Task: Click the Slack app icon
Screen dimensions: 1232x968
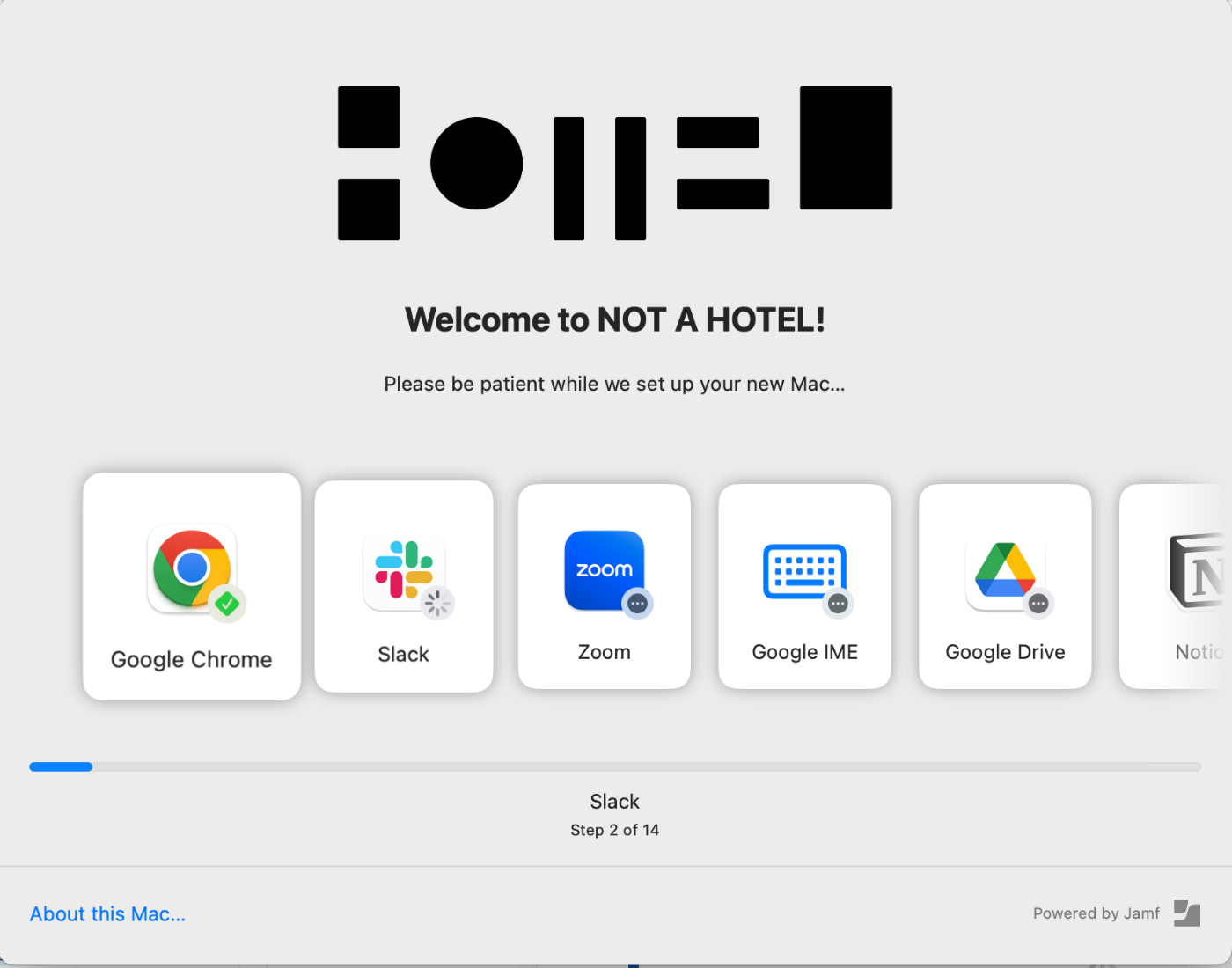Action: pos(404,570)
